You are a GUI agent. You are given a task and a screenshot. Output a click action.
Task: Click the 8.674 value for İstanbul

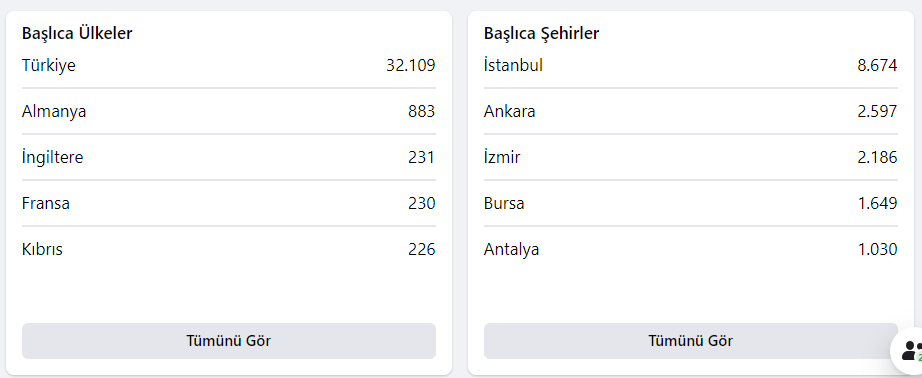877,65
